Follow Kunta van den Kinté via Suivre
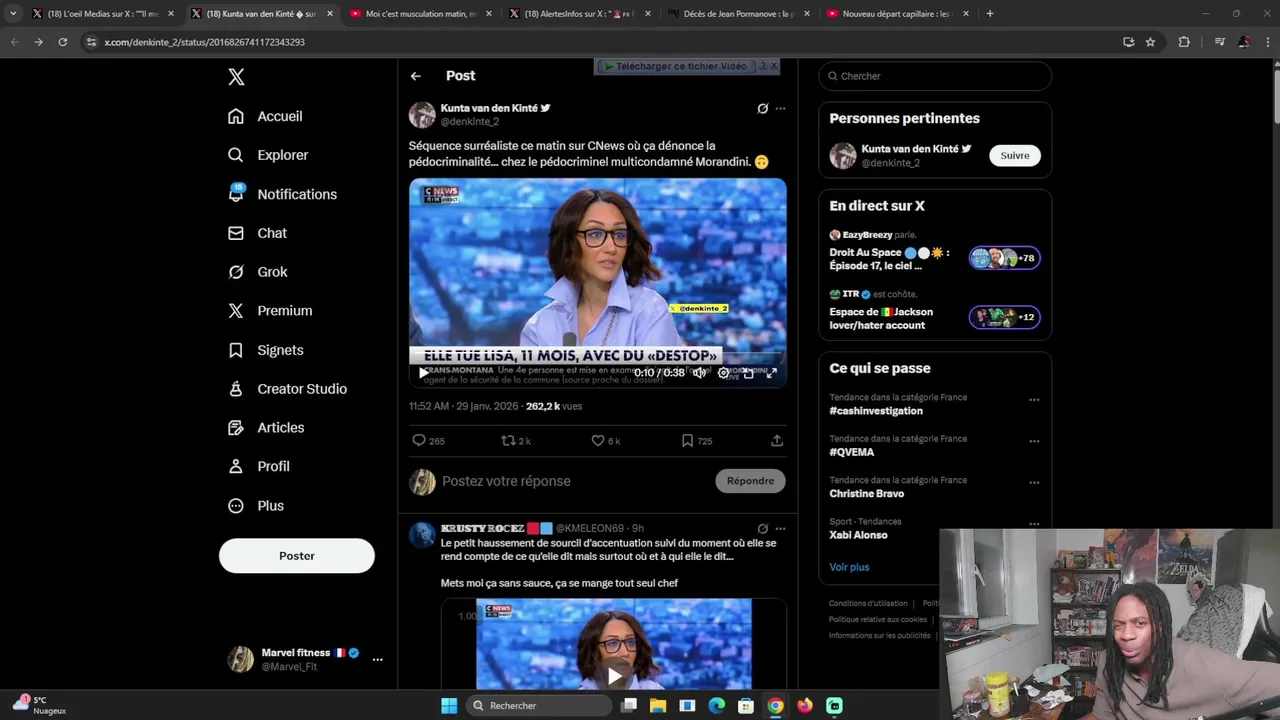1280x720 pixels. click(x=1015, y=156)
